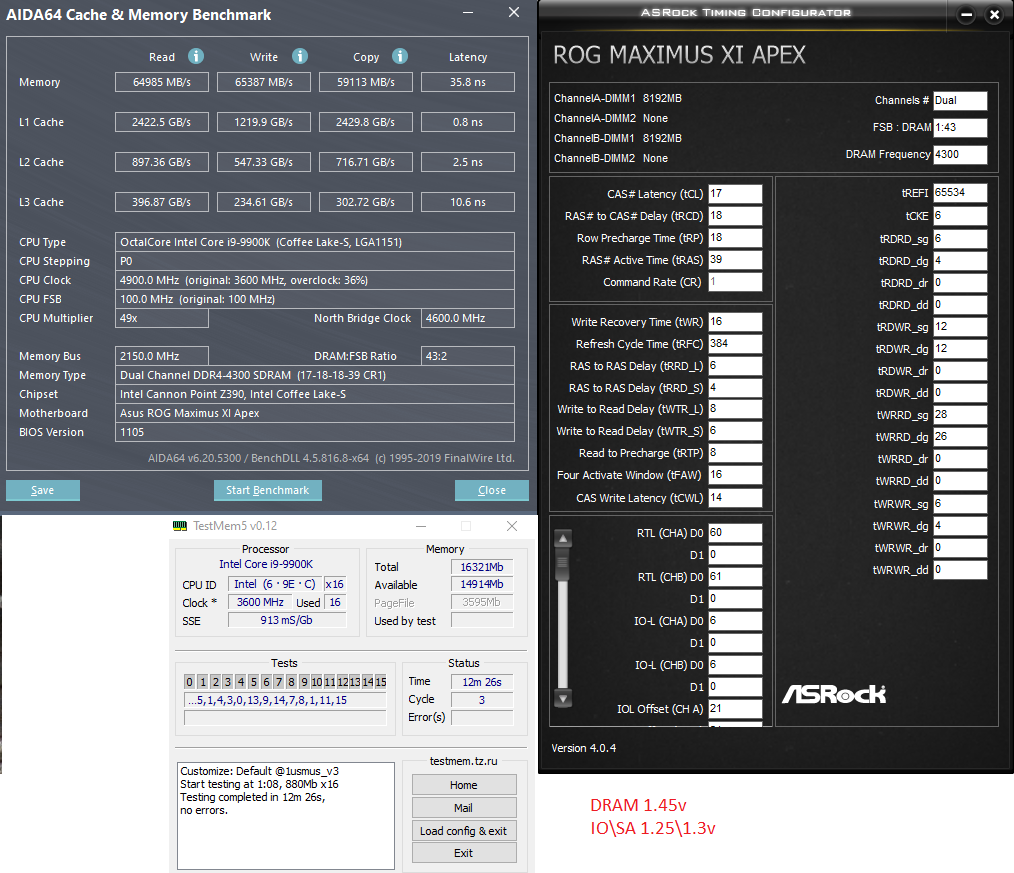1014x873 pixels.
Task: Click the Memory Type DDR4-4300 field
Action: pyautogui.click(x=315, y=375)
